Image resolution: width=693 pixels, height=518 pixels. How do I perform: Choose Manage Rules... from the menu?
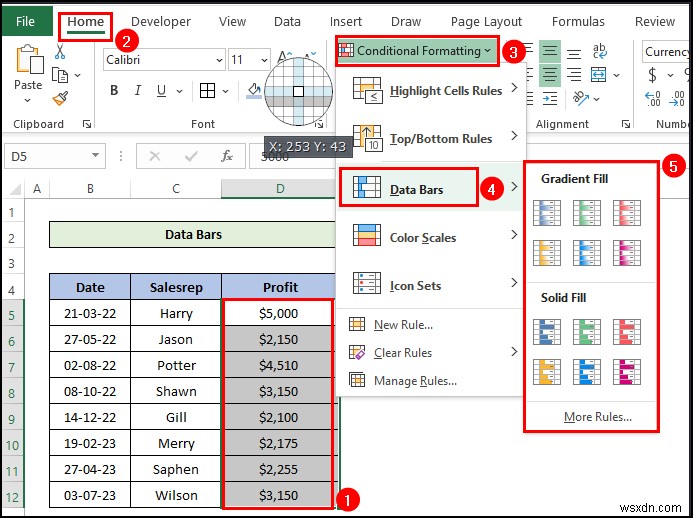pyautogui.click(x=403, y=381)
